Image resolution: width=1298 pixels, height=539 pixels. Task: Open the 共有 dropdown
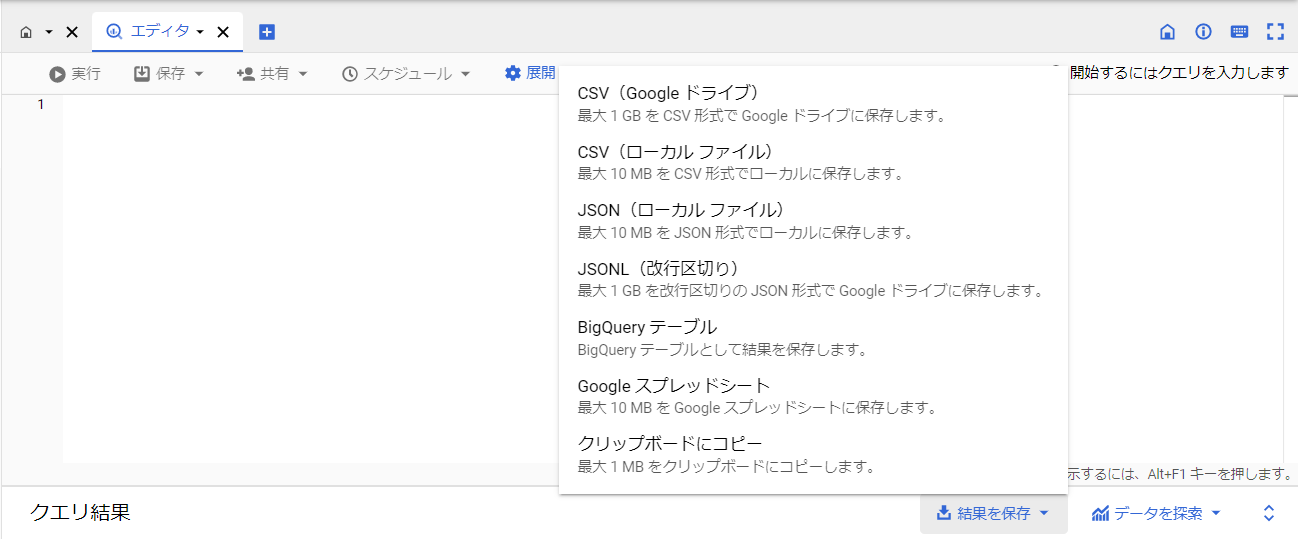(x=272, y=74)
